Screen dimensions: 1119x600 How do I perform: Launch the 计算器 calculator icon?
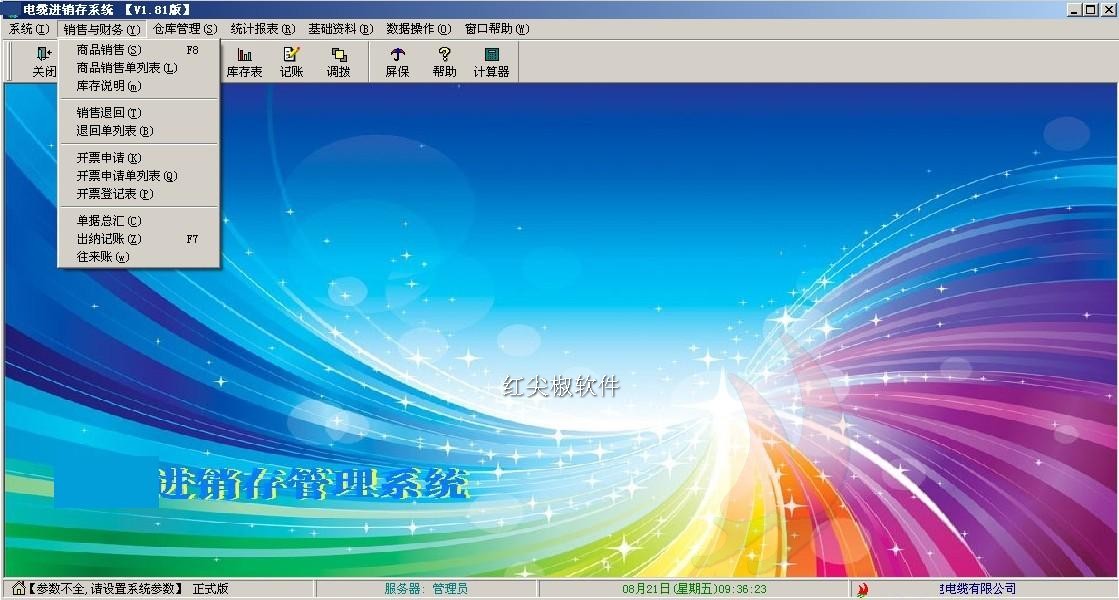coord(491,61)
